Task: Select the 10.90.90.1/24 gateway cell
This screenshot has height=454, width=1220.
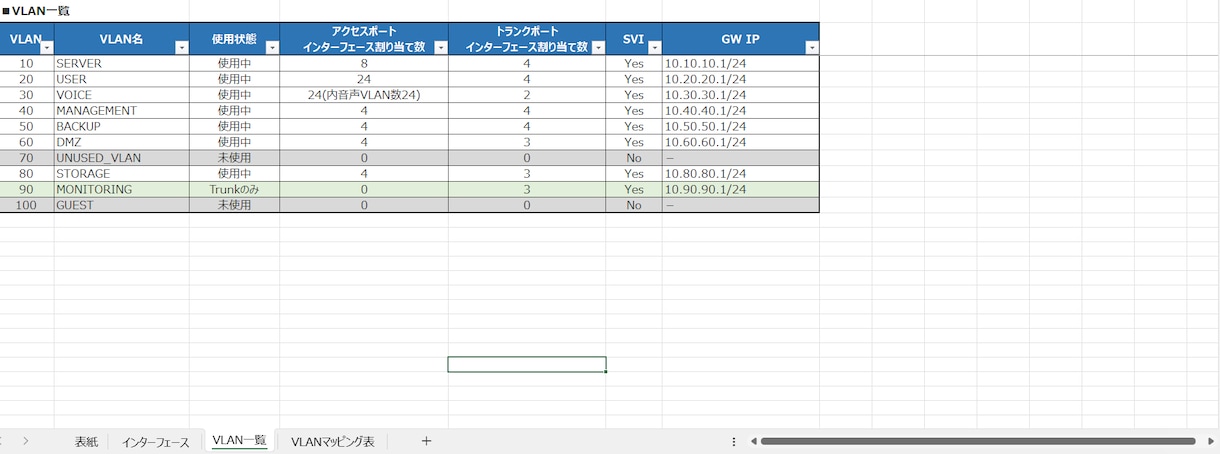Action: click(x=740, y=189)
